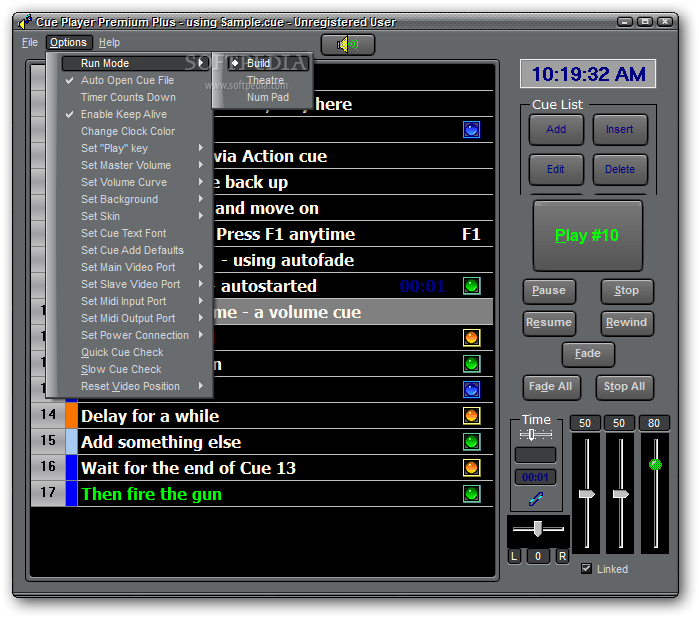Toggle 'Auto Open Cue File' option
699x618 pixels.
click(x=129, y=80)
